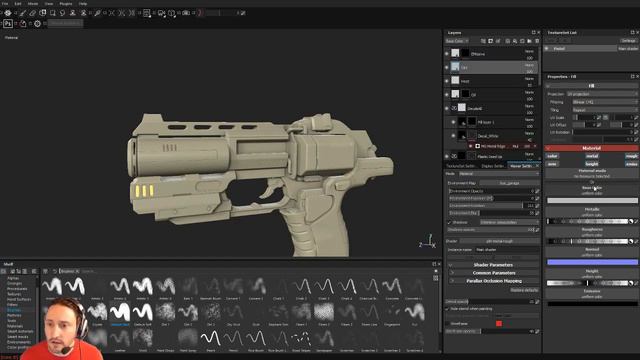Toggle visibility of the top layer

pyautogui.click(x=447, y=53)
